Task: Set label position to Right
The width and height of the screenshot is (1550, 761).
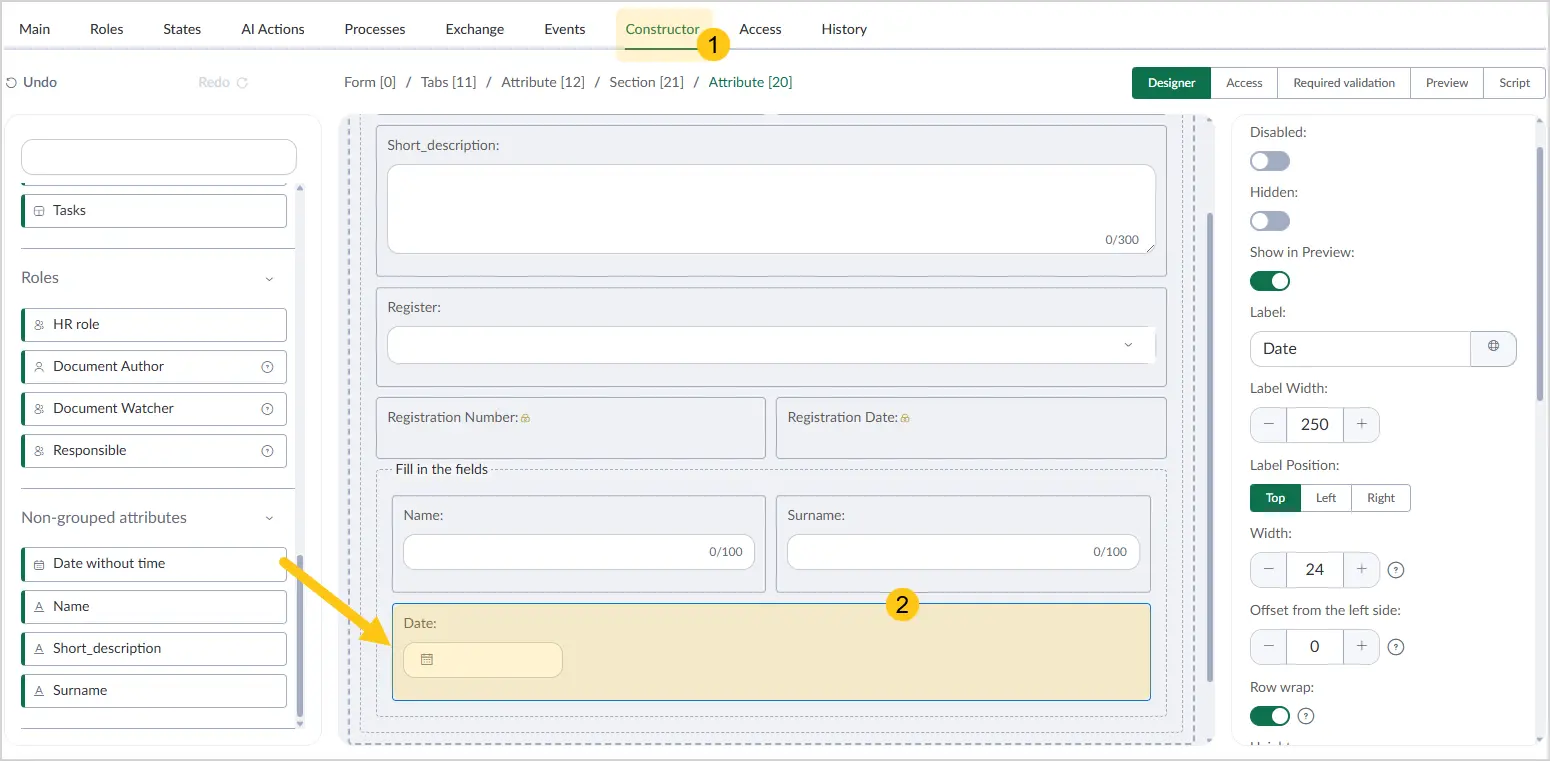Action: tap(1381, 498)
